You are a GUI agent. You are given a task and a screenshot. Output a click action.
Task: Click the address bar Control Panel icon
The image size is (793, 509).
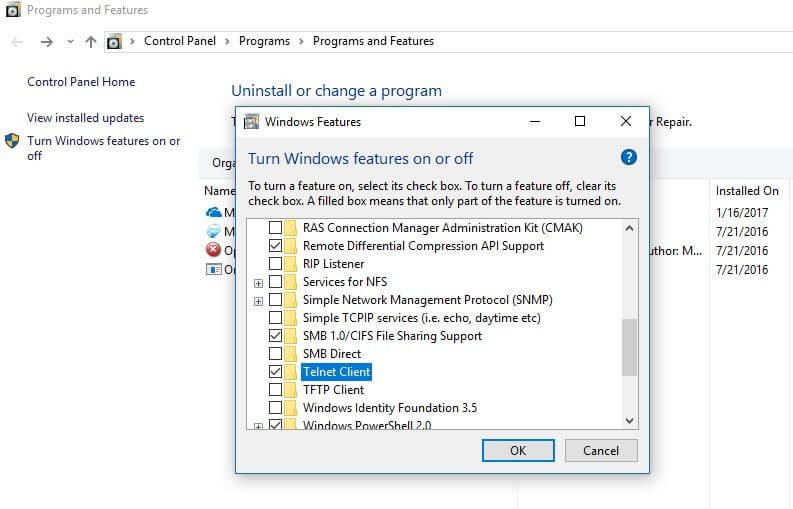coord(114,41)
